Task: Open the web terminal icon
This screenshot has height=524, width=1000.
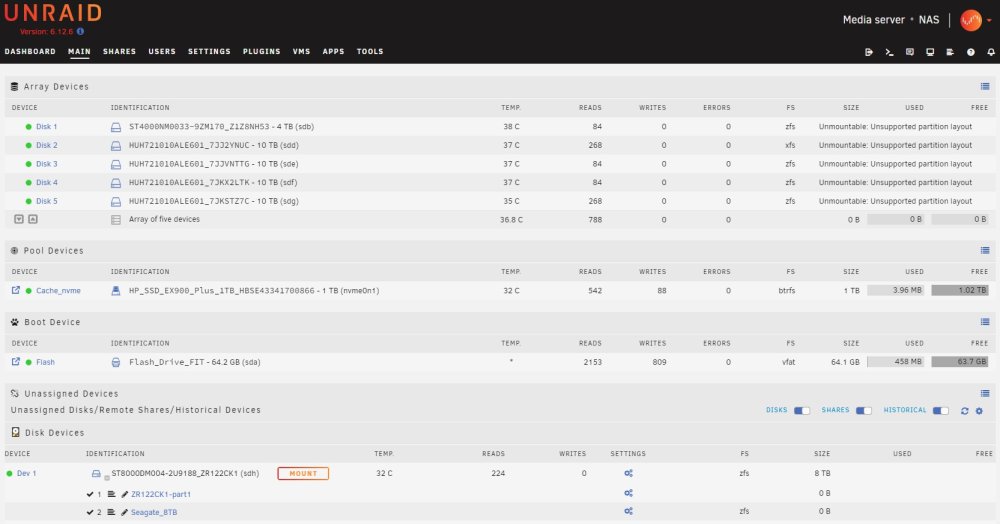Action: tap(889, 52)
